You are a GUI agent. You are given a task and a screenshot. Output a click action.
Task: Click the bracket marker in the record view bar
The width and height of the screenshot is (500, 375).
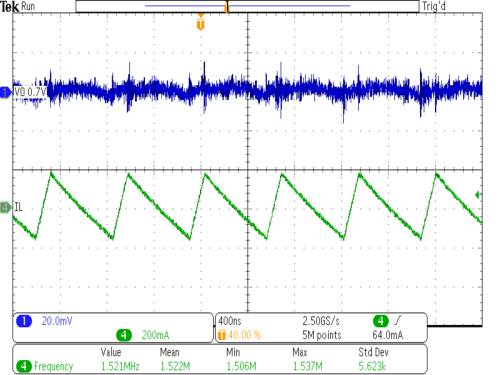coord(227,6)
